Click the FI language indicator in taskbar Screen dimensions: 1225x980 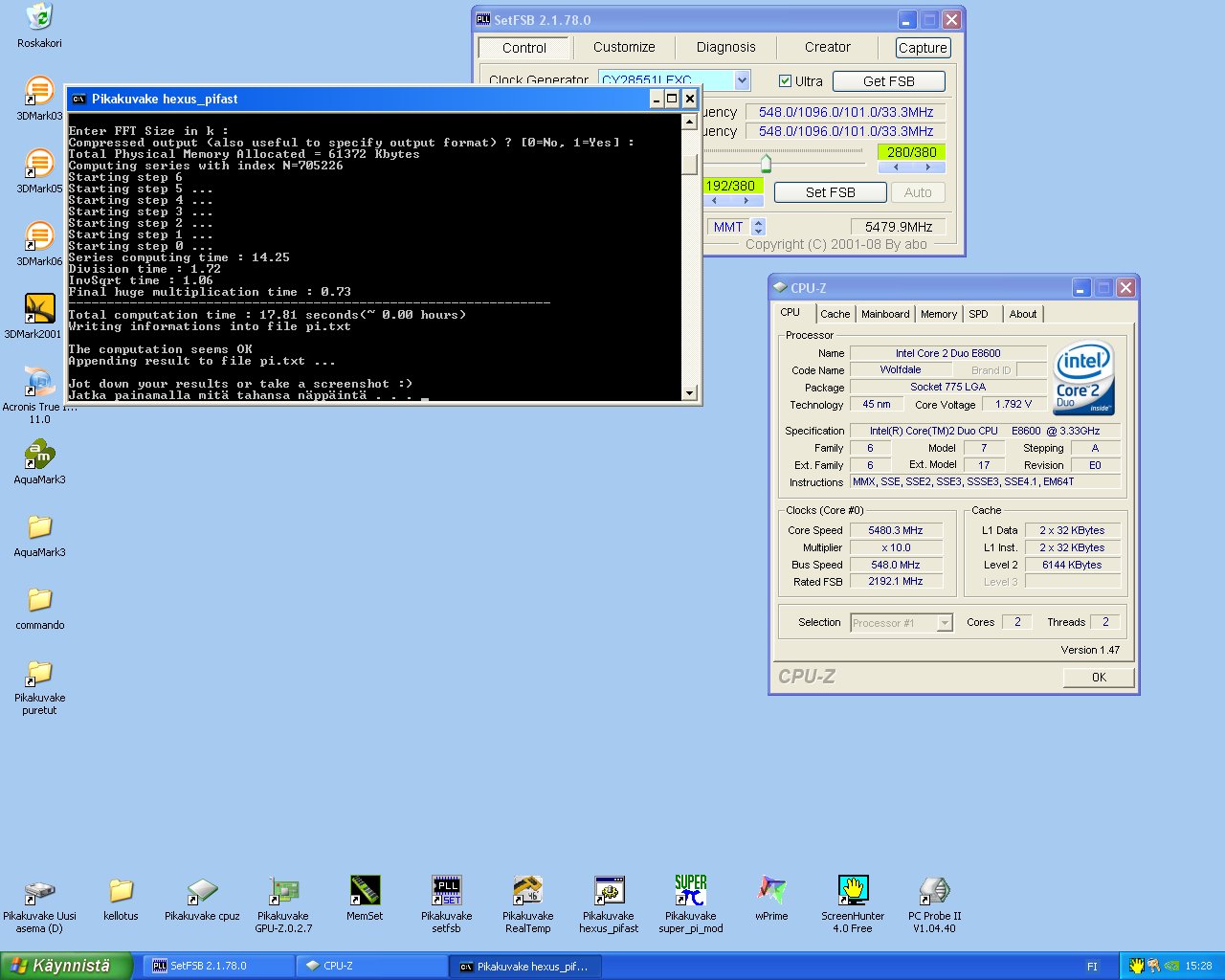1092,967
